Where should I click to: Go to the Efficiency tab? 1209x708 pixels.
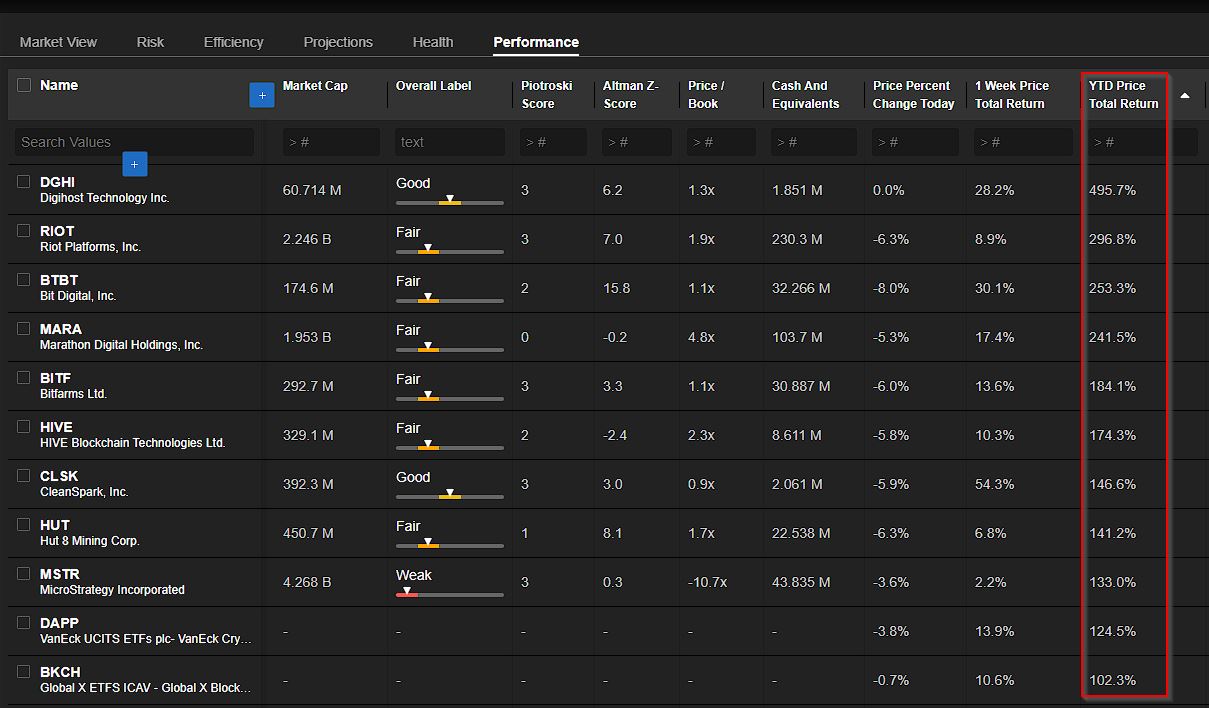(233, 42)
